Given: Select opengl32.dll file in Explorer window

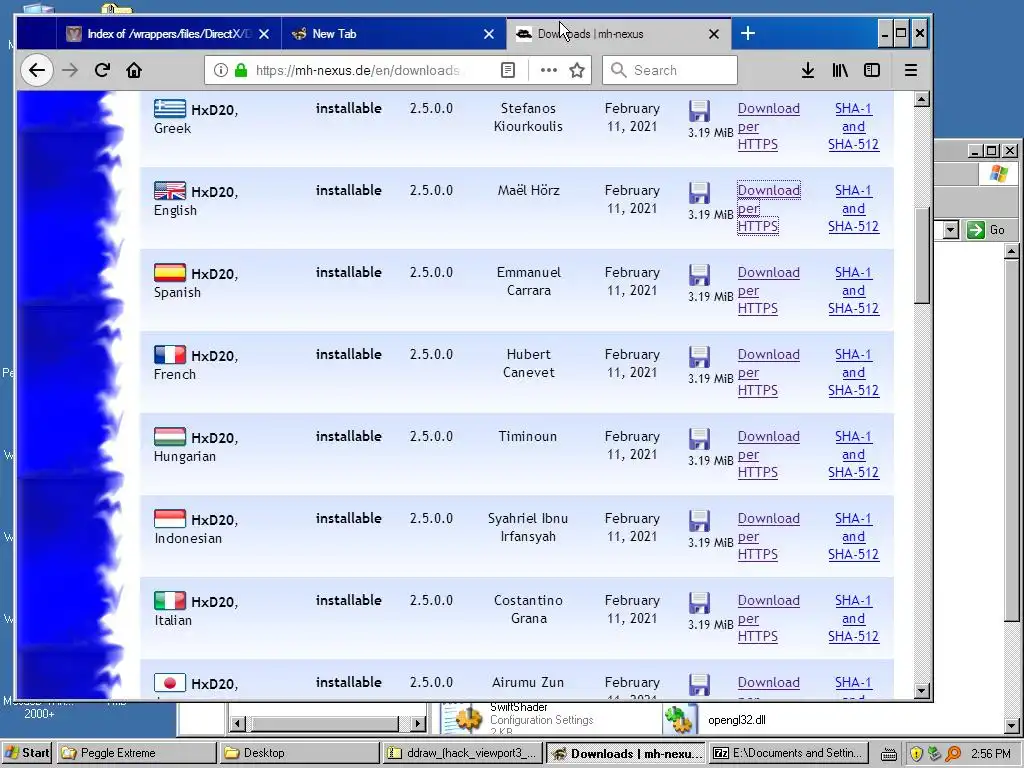Looking at the screenshot, I should click(736, 720).
